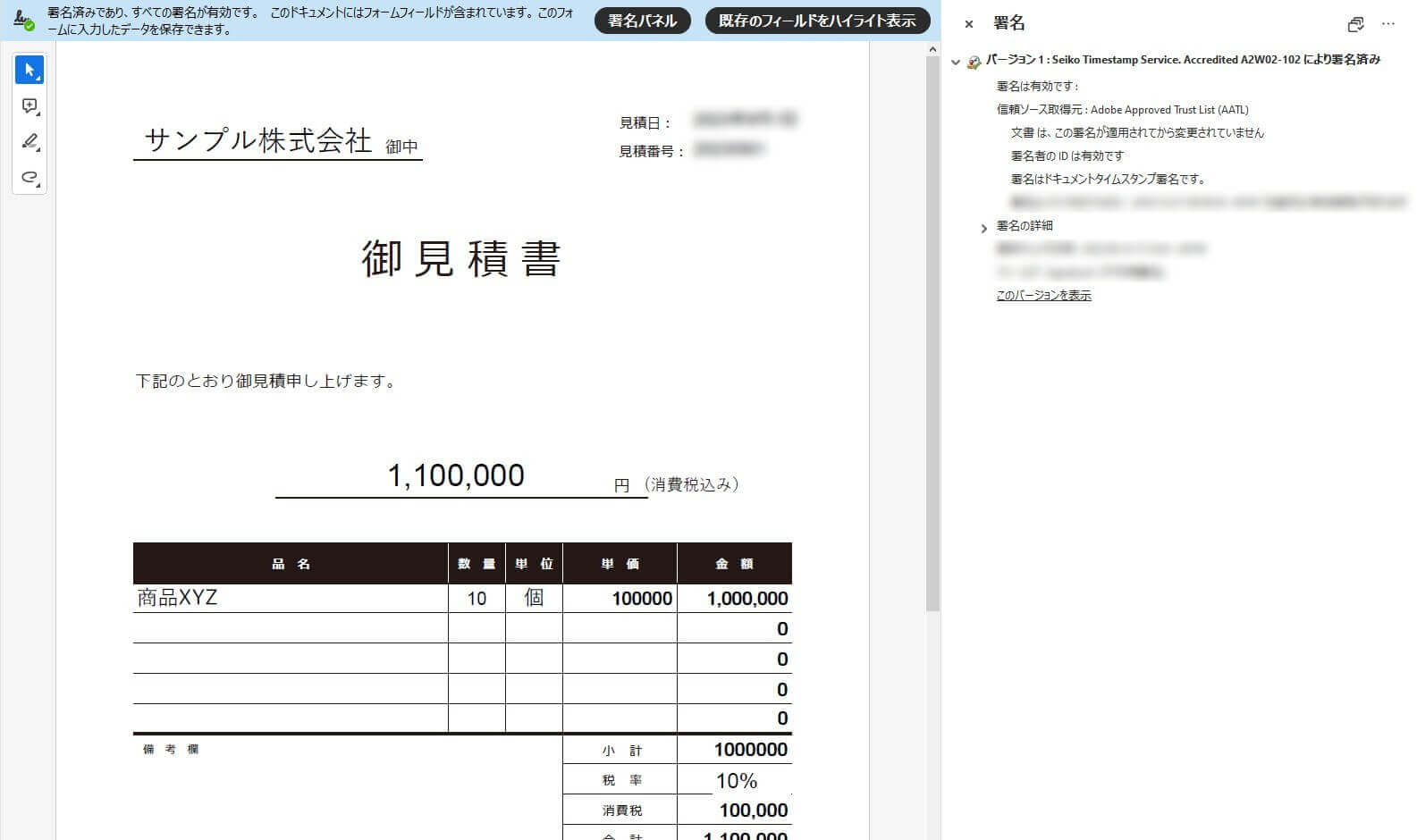Select the 署名者の ID は有効です row
The height and width of the screenshot is (840, 1417).
[1067, 155]
